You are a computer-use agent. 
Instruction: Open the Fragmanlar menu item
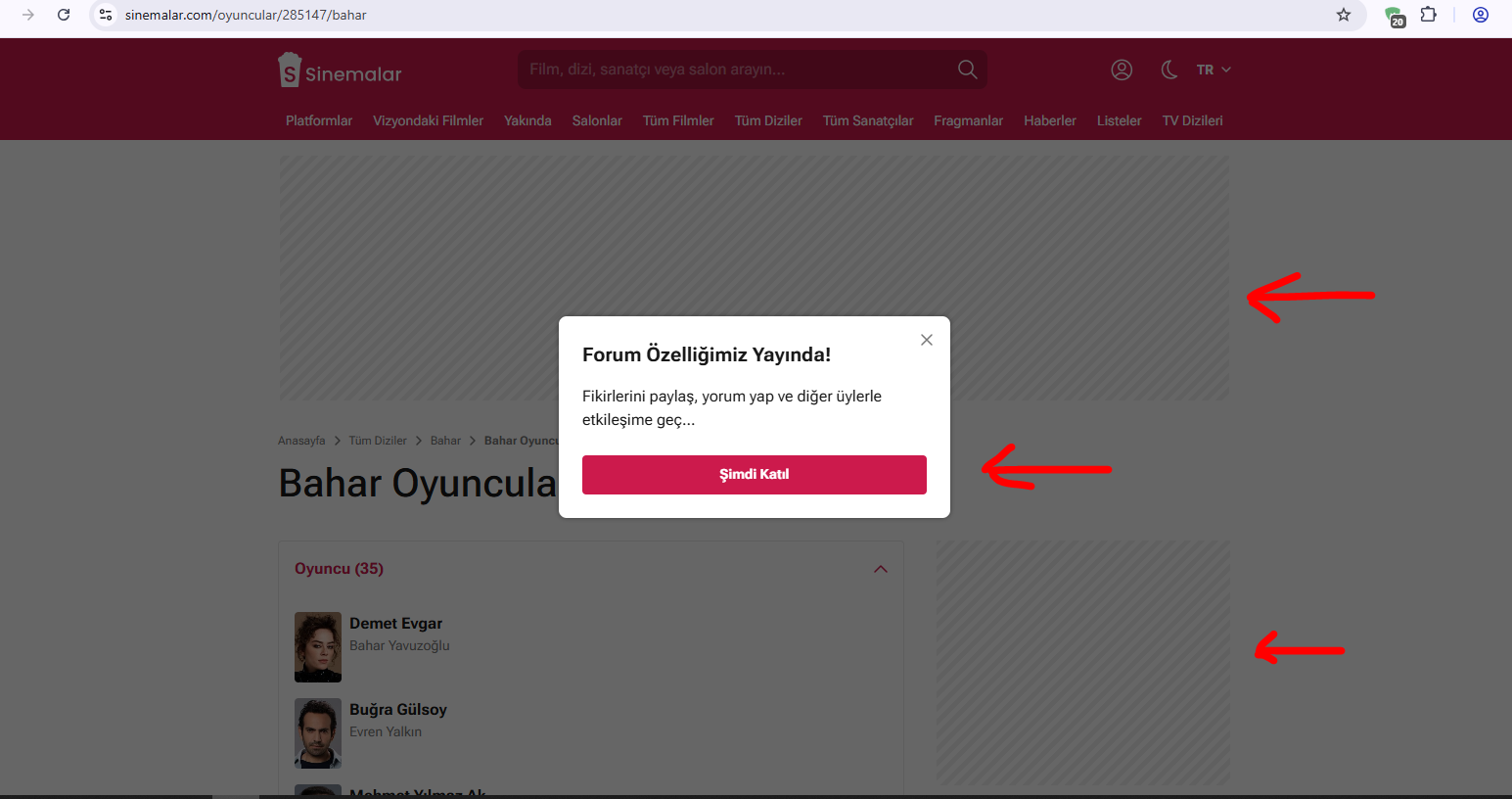pos(968,120)
